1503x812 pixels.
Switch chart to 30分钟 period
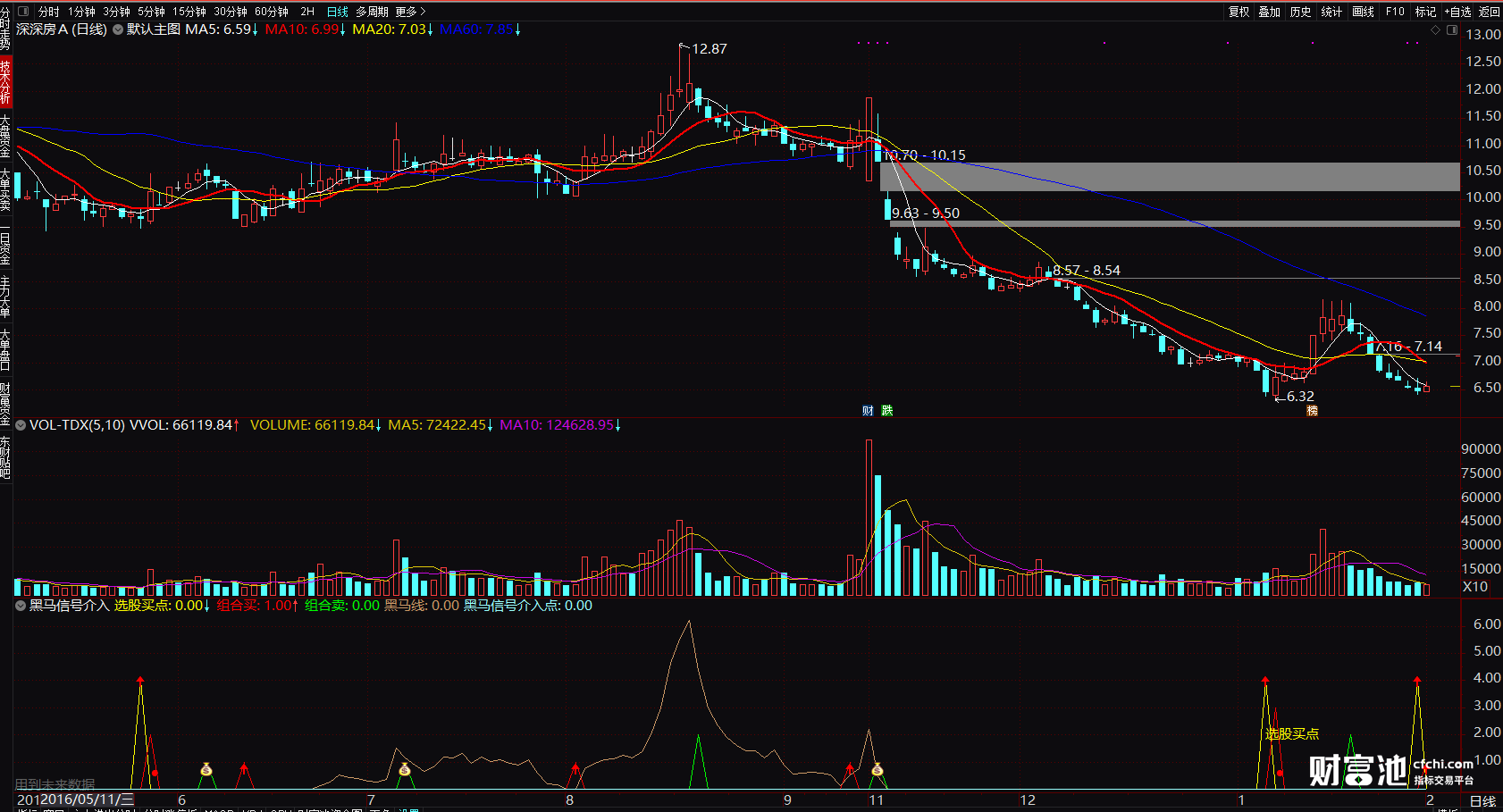tap(231, 12)
